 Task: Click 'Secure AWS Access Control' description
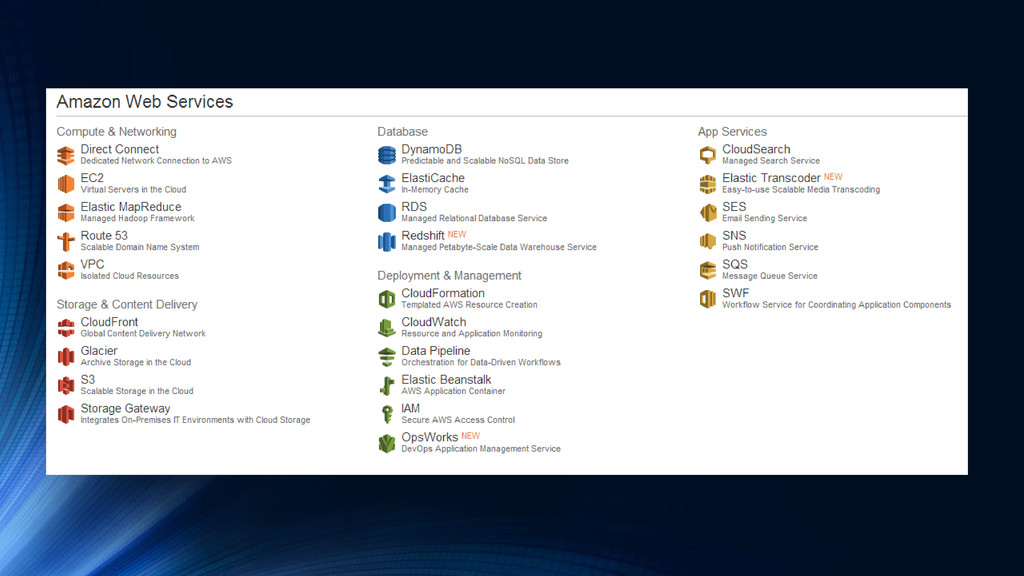pyautogui.click(x=458, y=420)
